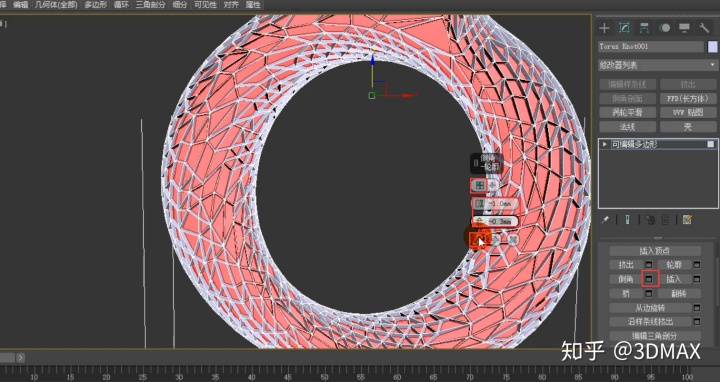Open the 编辑 menu

click(x=20, y=5)
